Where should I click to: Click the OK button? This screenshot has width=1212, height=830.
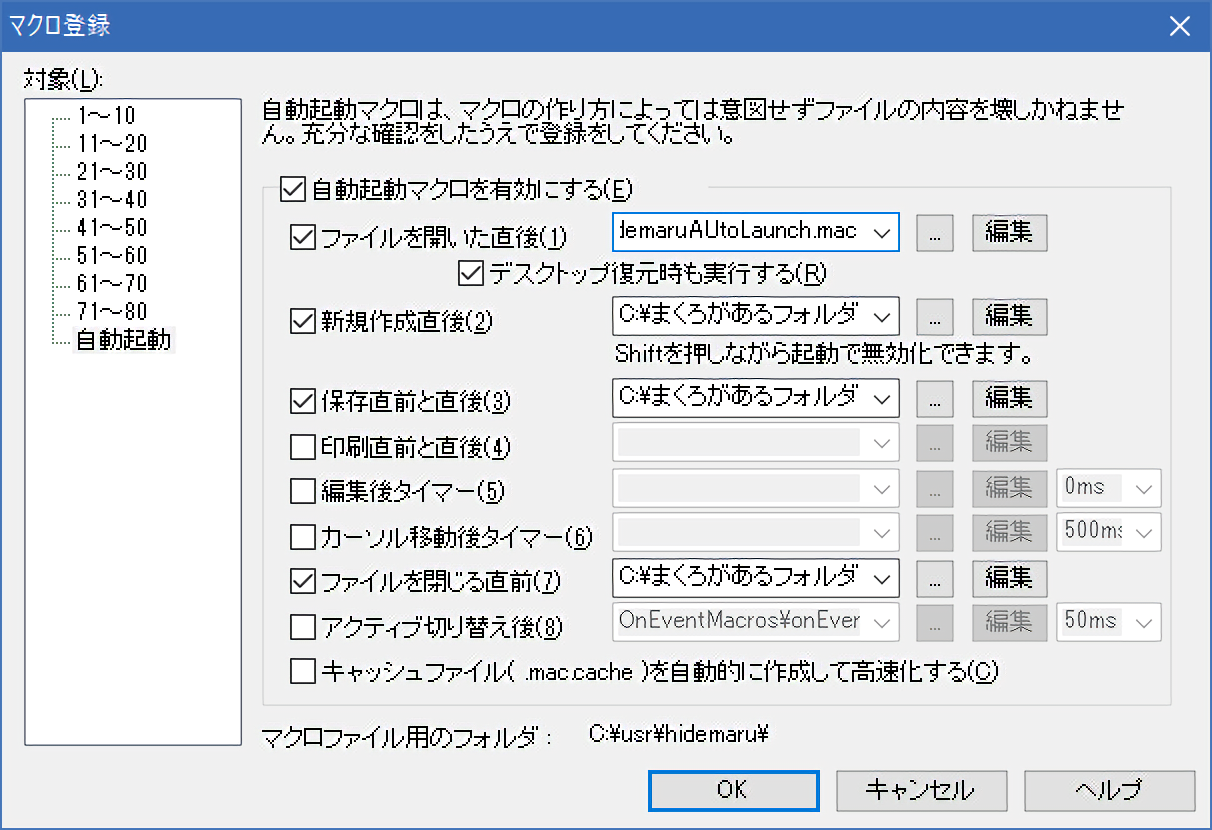733,789
